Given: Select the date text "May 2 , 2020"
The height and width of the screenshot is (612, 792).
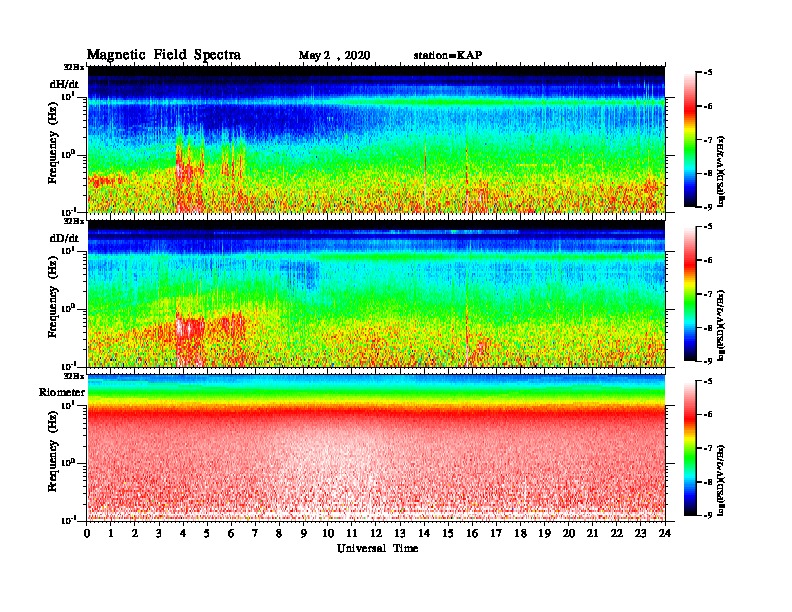Looking at the screenshot, I should point(334,56).
